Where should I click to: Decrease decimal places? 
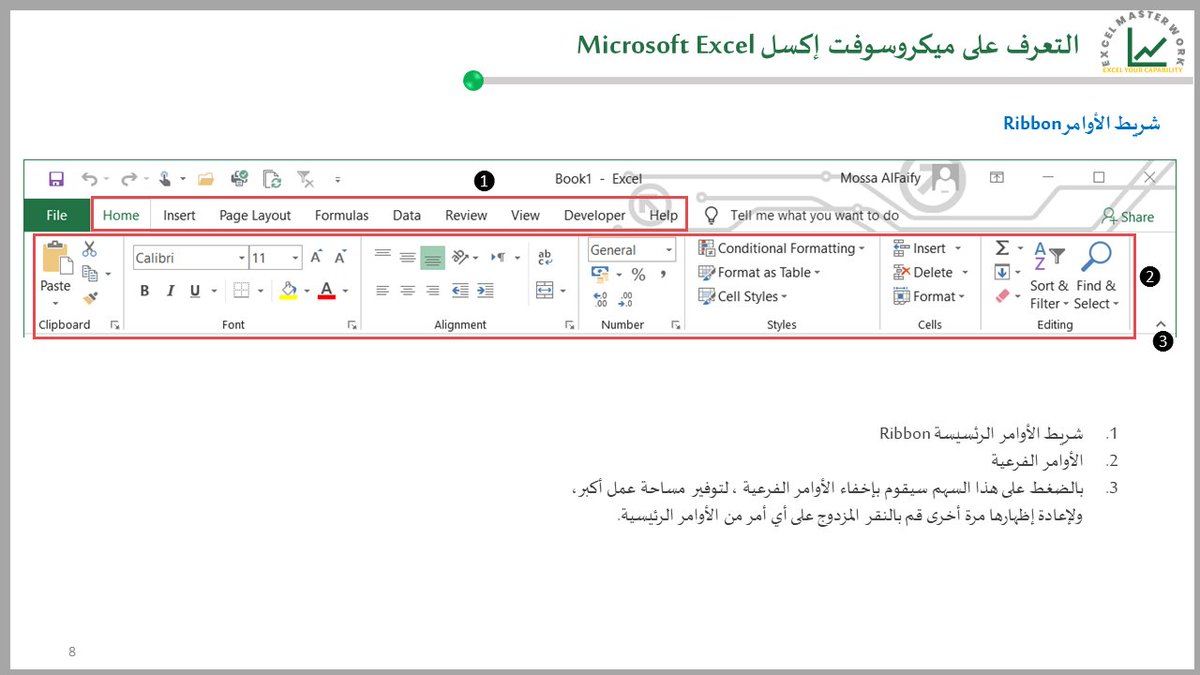(x=625, y=298)
